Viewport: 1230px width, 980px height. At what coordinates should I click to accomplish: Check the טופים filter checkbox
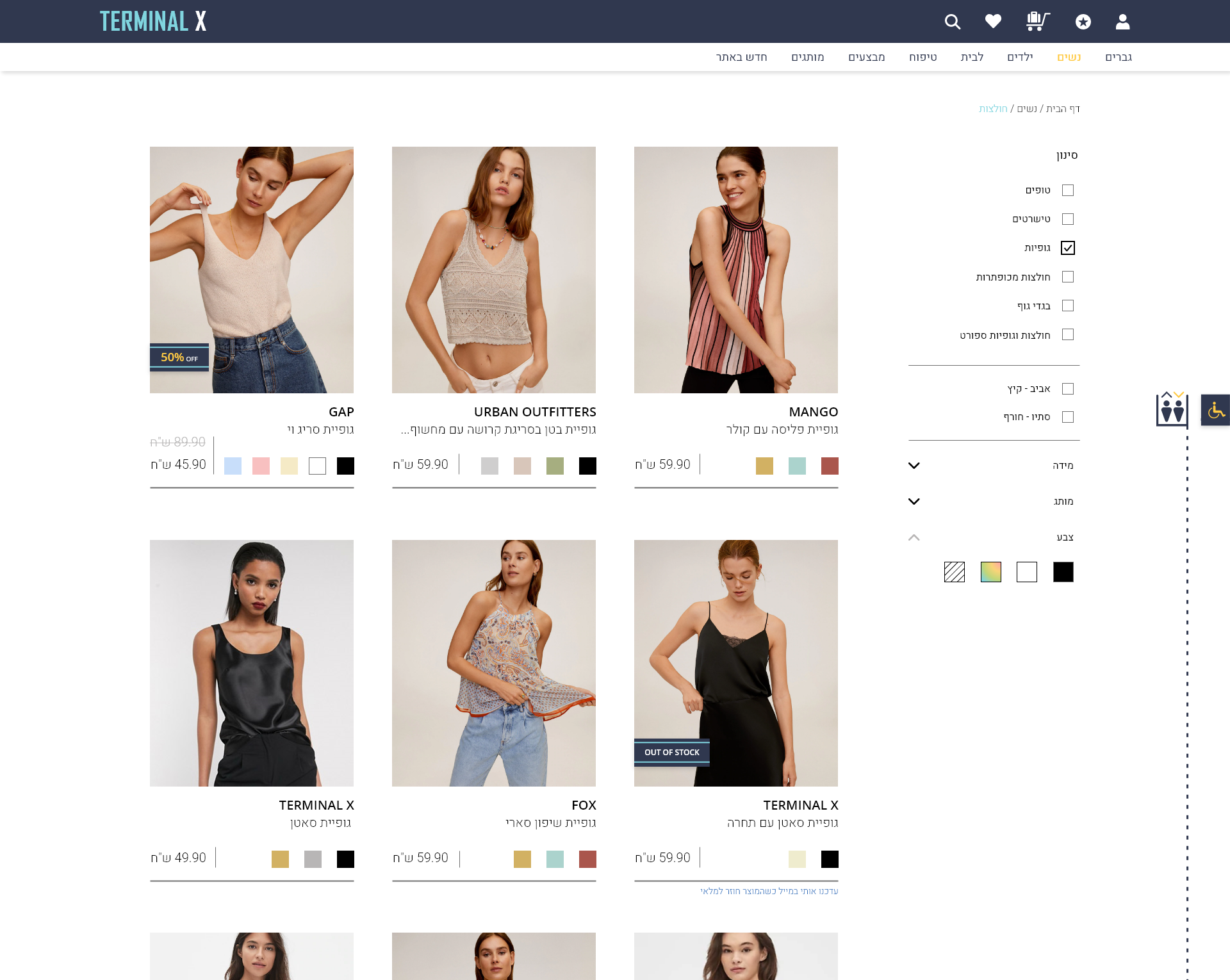pos(1068,190)
